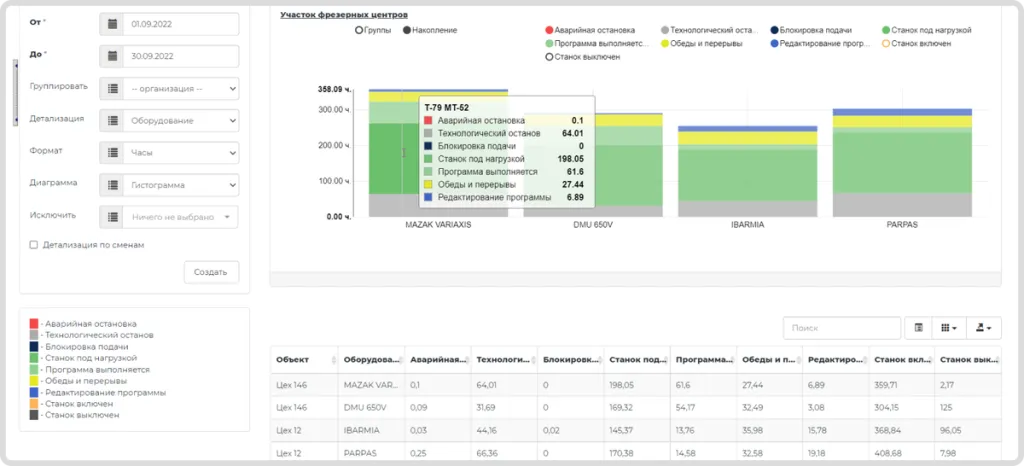
Task: Sort table by Программа... column header
Action: click(x=704, y=360)
